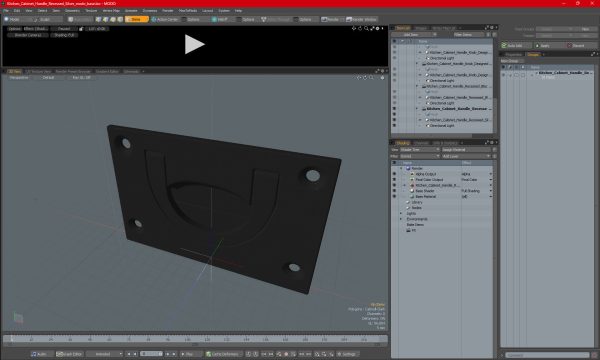Select the bold Kitchen_Cabinet_Handle_Recessed scene item
The image size is (600, 360).
[457, 109]
